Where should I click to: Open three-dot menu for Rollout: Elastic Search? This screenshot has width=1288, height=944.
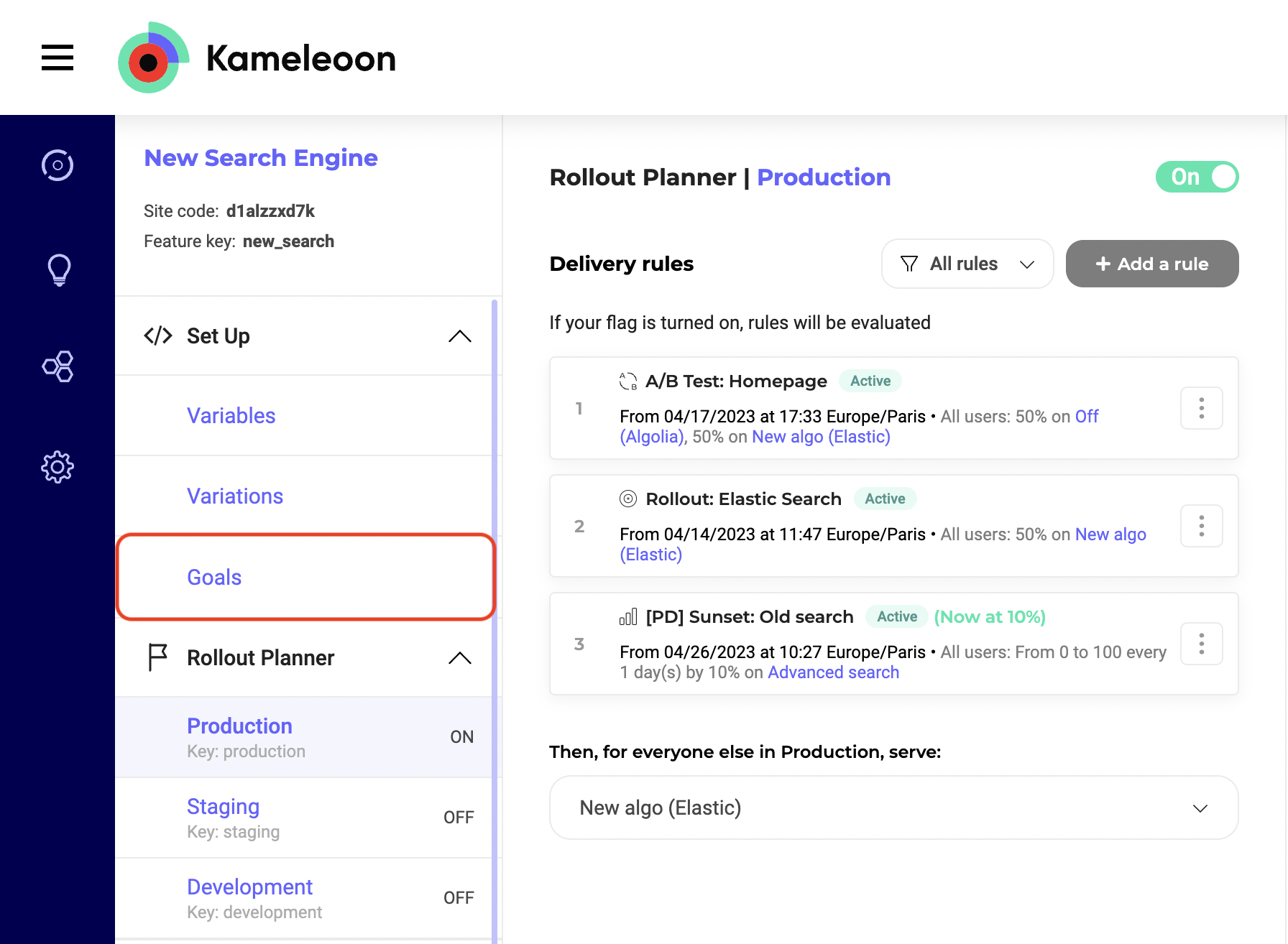[x=1202, y=526]
